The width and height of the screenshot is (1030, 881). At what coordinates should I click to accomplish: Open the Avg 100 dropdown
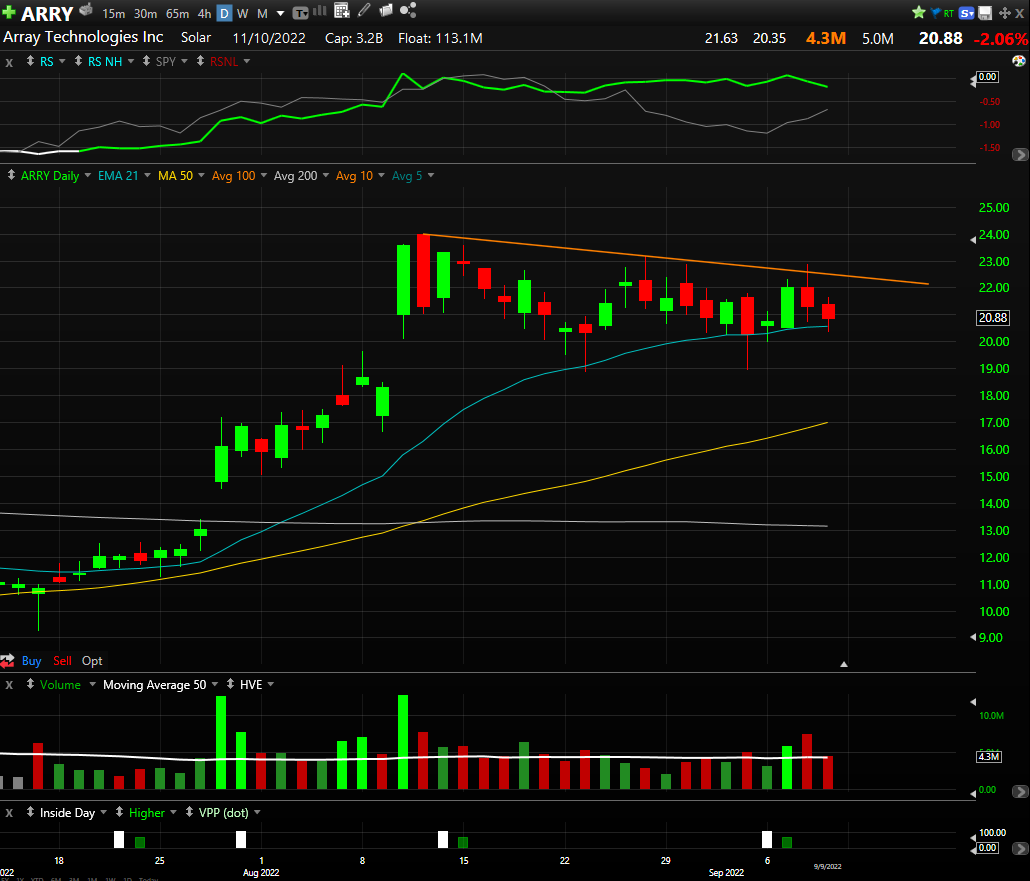click(264, 175)
